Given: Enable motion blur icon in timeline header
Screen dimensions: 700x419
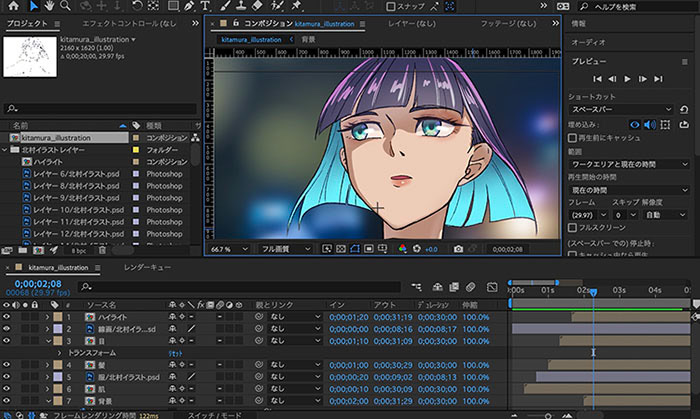Looking at the screenshot, I should [x=471, y=287].
